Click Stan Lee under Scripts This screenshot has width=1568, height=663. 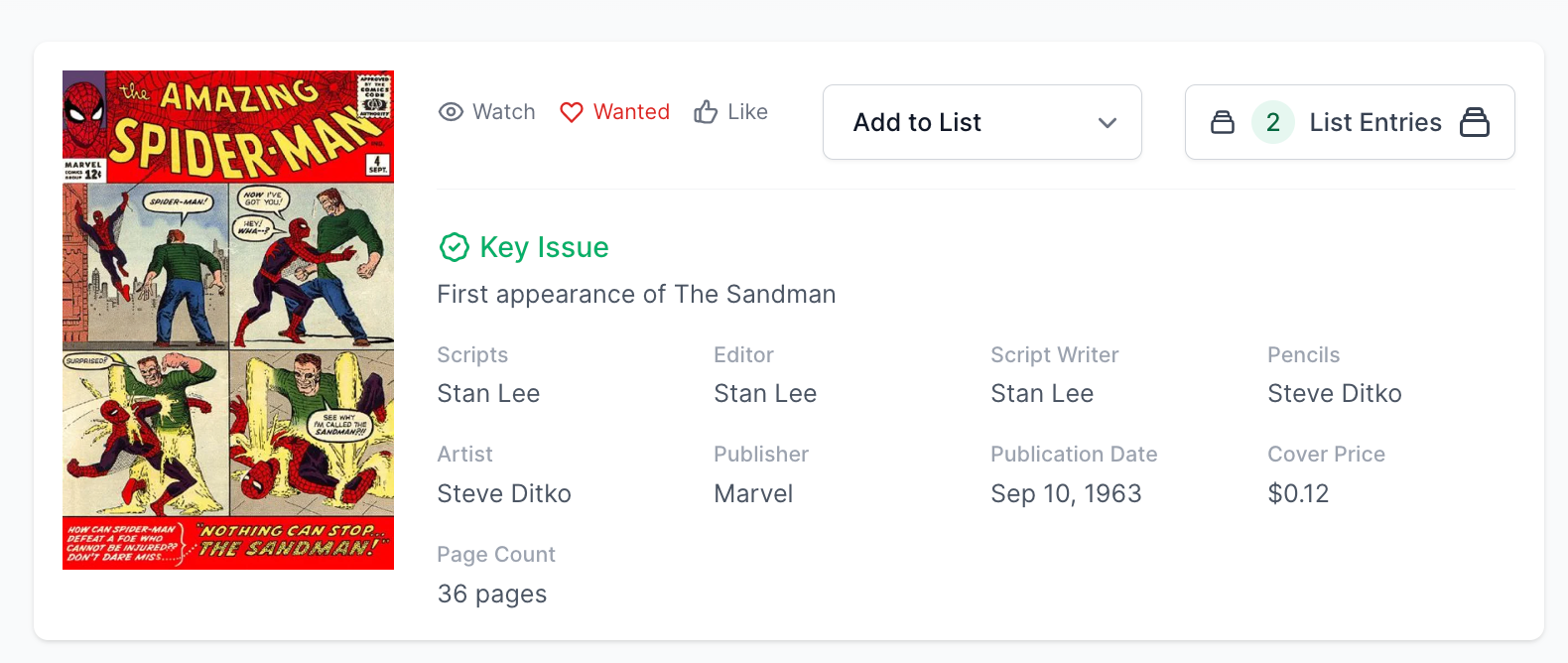click(488, 394)
